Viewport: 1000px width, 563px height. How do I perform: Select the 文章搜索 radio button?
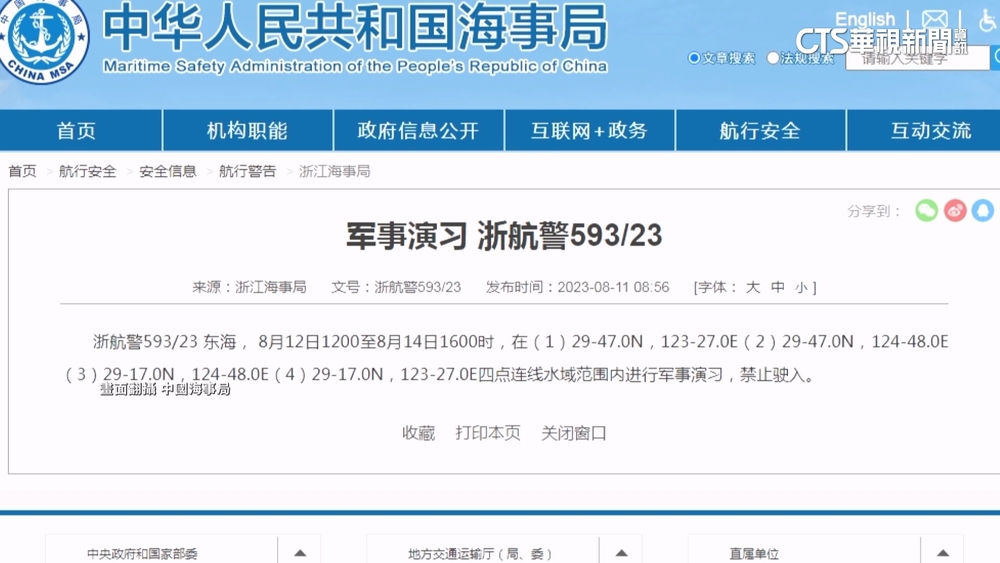(x=694, y=58)
